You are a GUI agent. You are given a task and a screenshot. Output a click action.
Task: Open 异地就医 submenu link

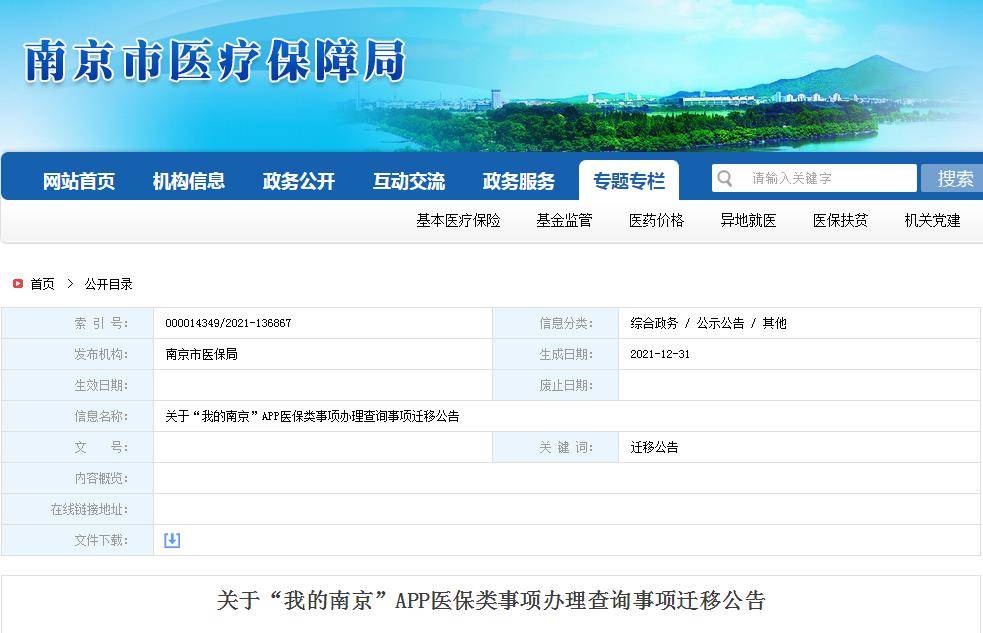tap(748, 220)
